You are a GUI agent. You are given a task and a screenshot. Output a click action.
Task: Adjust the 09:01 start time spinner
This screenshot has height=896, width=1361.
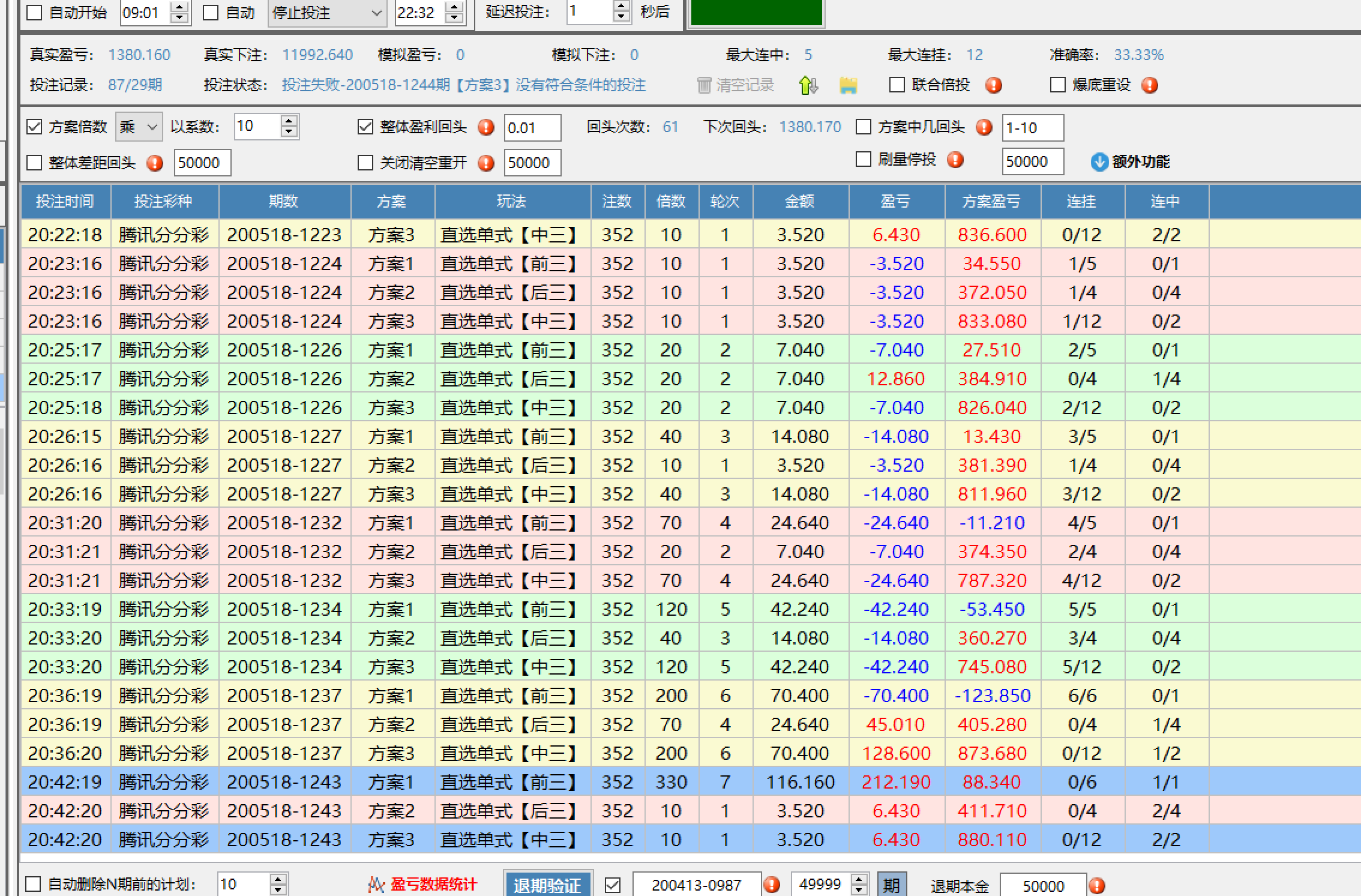pos(179,13)
